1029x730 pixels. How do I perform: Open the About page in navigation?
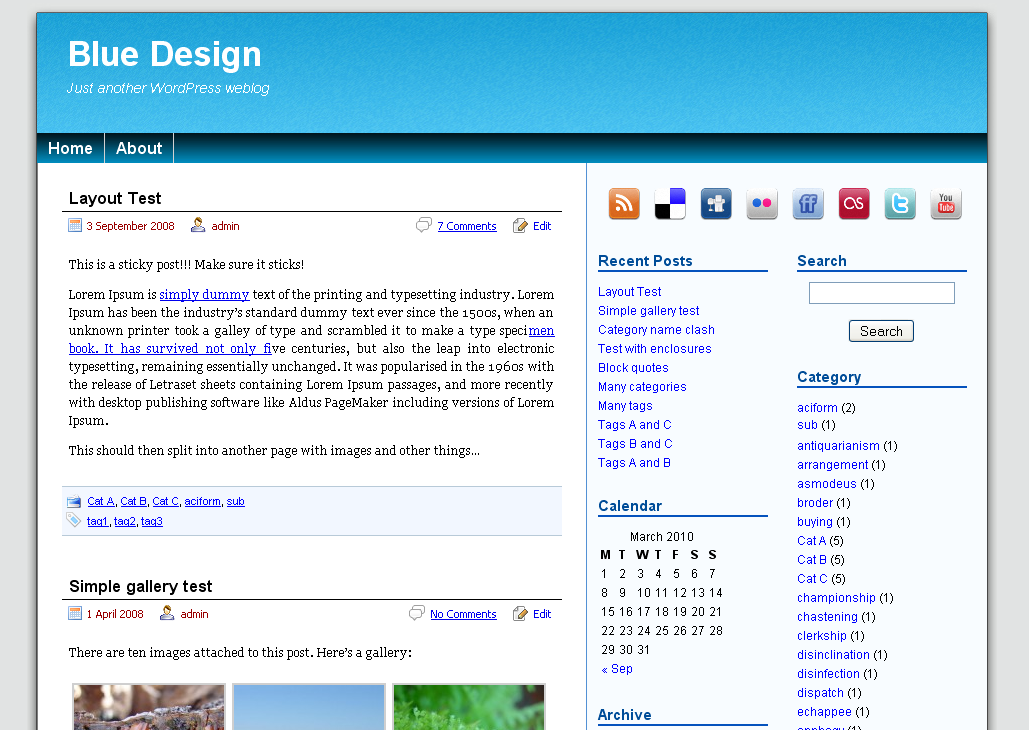[139, 148]
